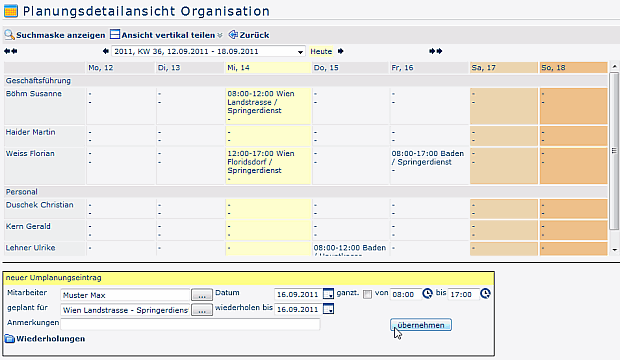This screenshot has height=360, width=620.
Task: Click scrollbar down arrow of planning table
Action: (x=614, y=250)
